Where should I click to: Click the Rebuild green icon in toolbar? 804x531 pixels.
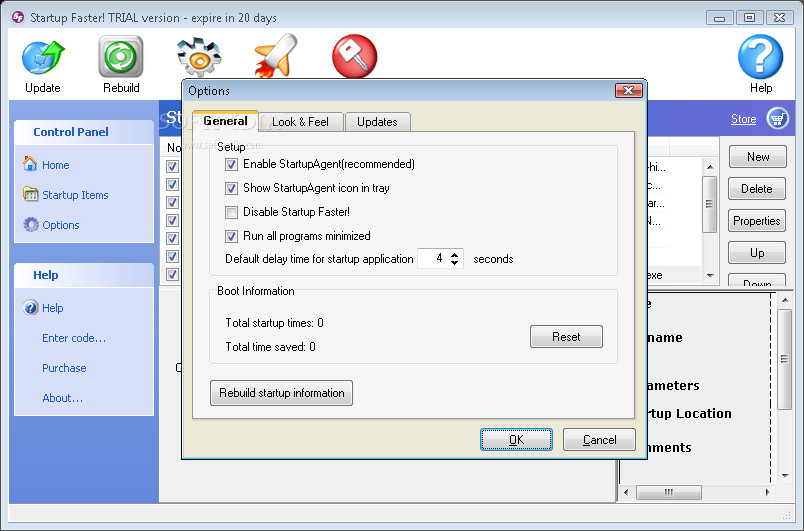(121, 56)
